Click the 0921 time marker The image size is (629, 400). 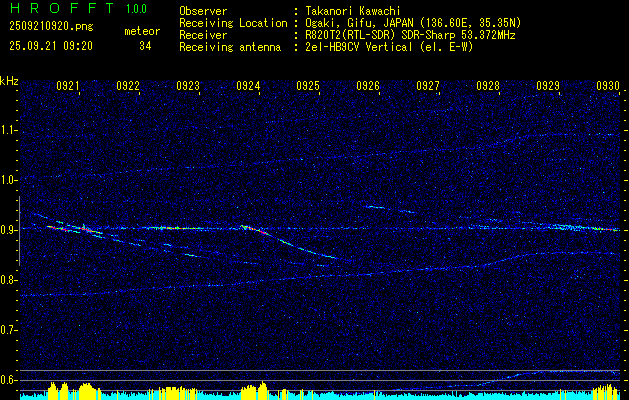[68, 87]
